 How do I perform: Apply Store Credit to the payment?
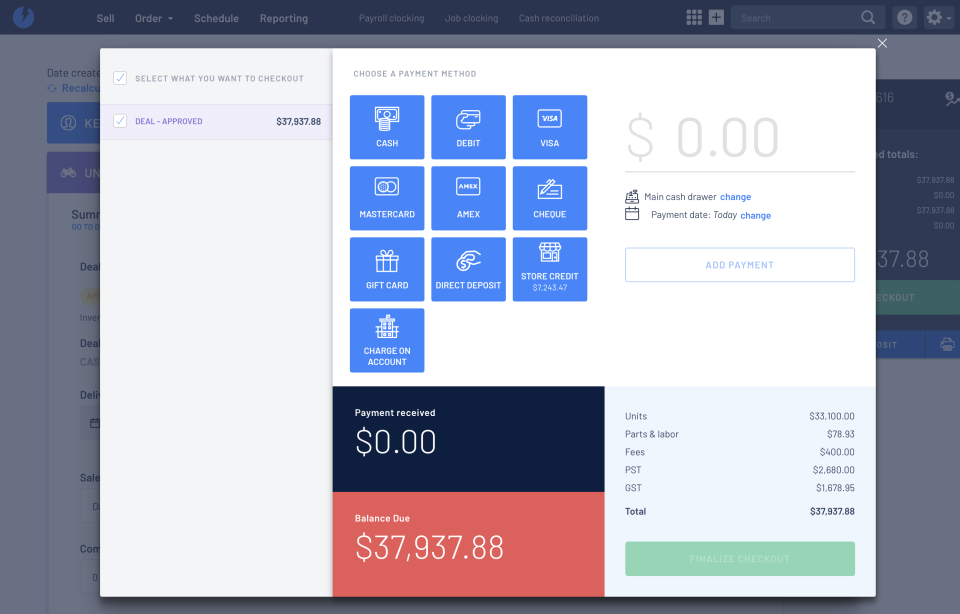click(x=549, y=269)
